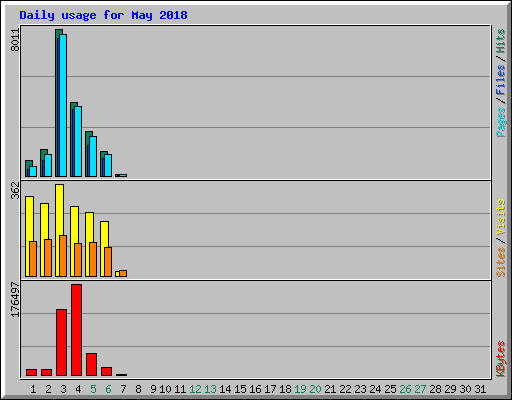Click day 15 on the x-axis
Screen dimensions: 512x400
[x=240, y=389]
